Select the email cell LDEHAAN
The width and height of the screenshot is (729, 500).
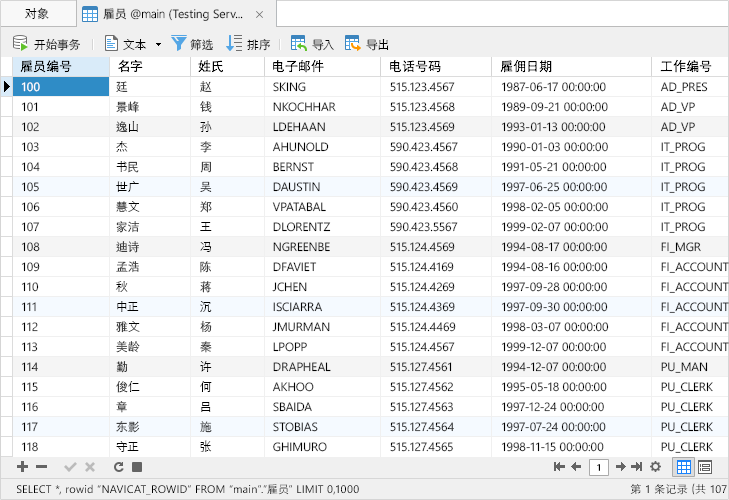(x=322, y=127)
